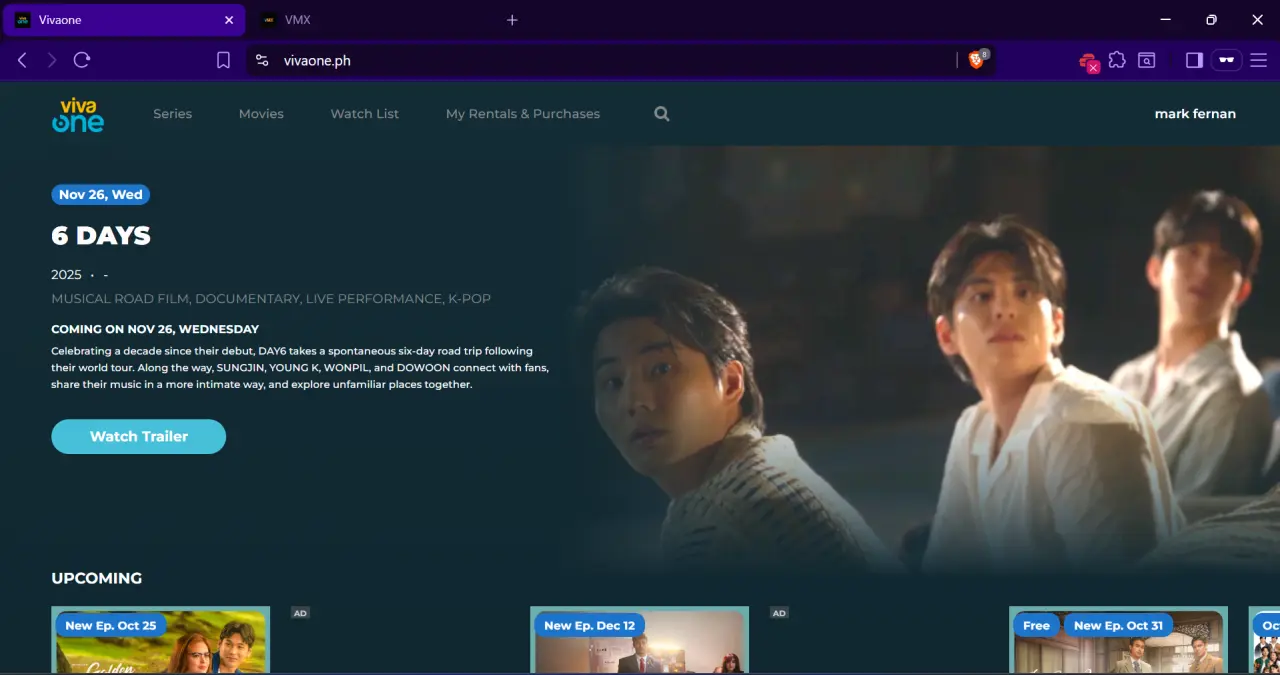Viewport: 1280px width, 675px height.
Task: Minimize the browser window
Action: pos(1166,20)
